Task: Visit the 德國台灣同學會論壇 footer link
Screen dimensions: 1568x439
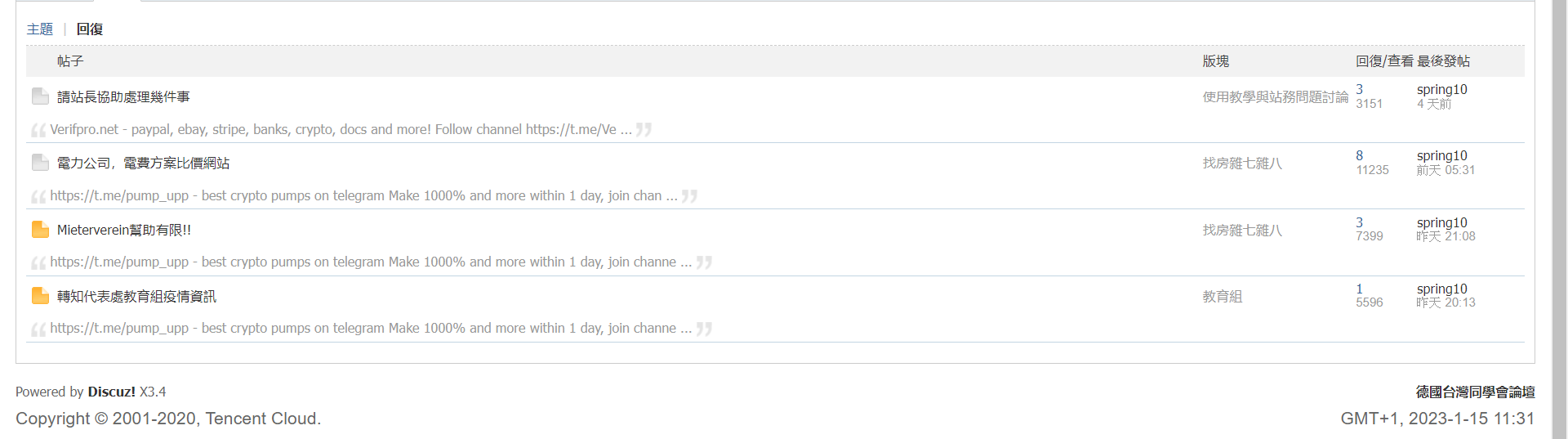Action: click(1475, 392)
